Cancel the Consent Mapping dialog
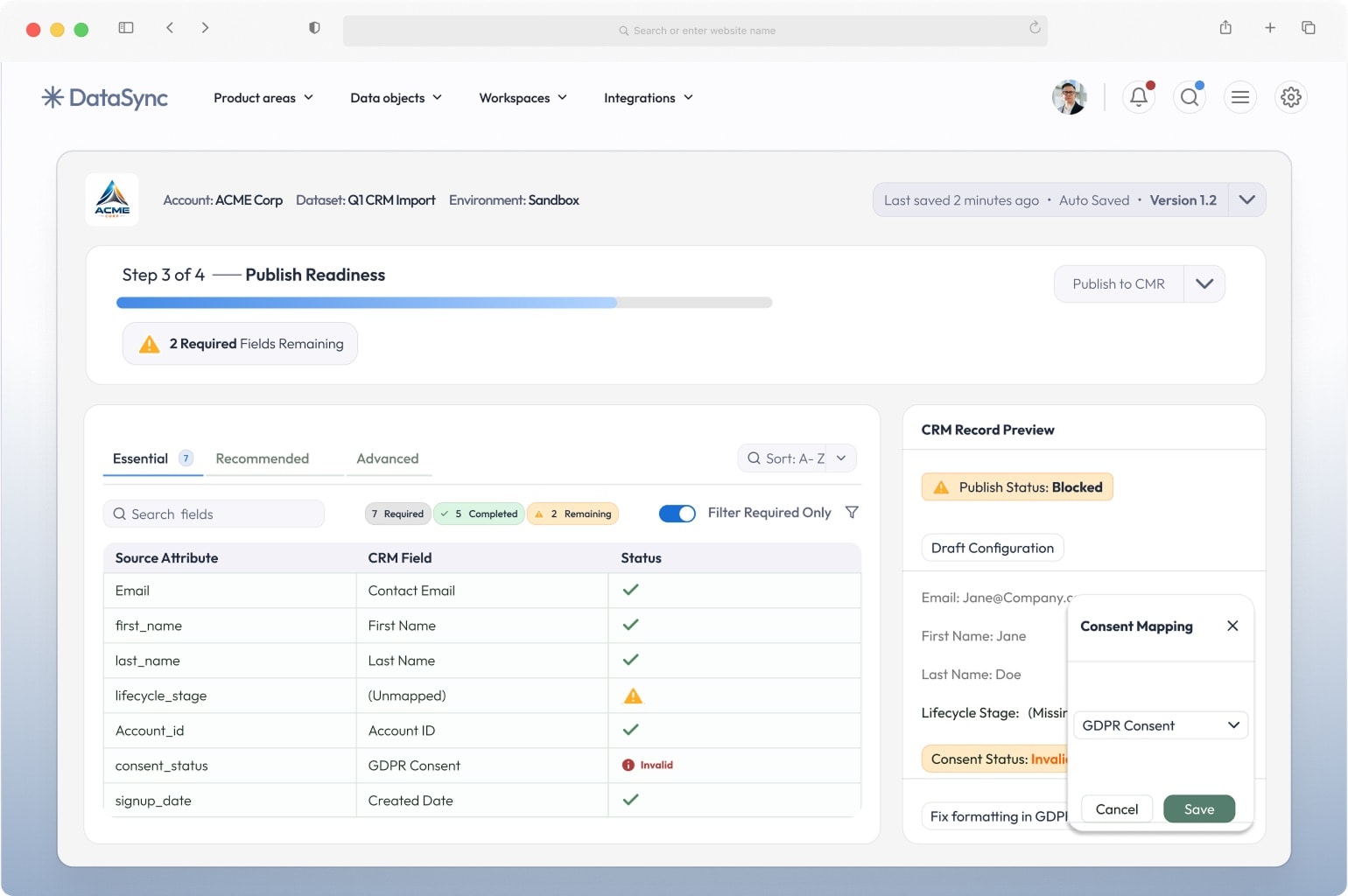This screenshot has height=896, width=1348. [1117, 809]
